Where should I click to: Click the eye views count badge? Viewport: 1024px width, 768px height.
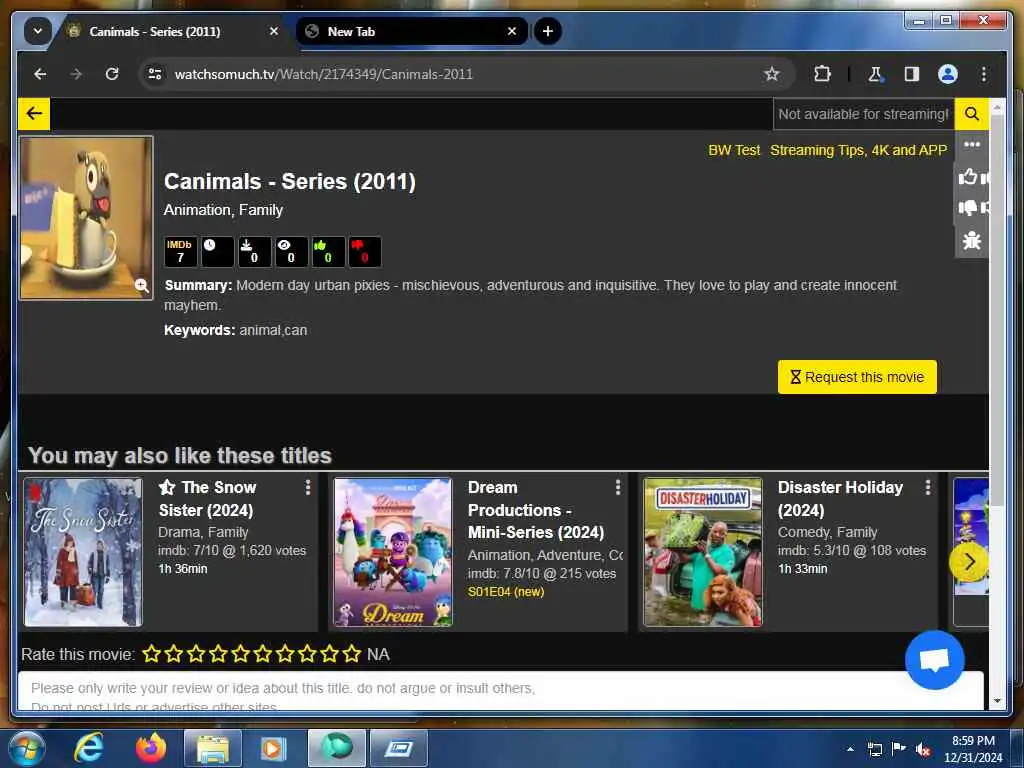pos(291,251)
